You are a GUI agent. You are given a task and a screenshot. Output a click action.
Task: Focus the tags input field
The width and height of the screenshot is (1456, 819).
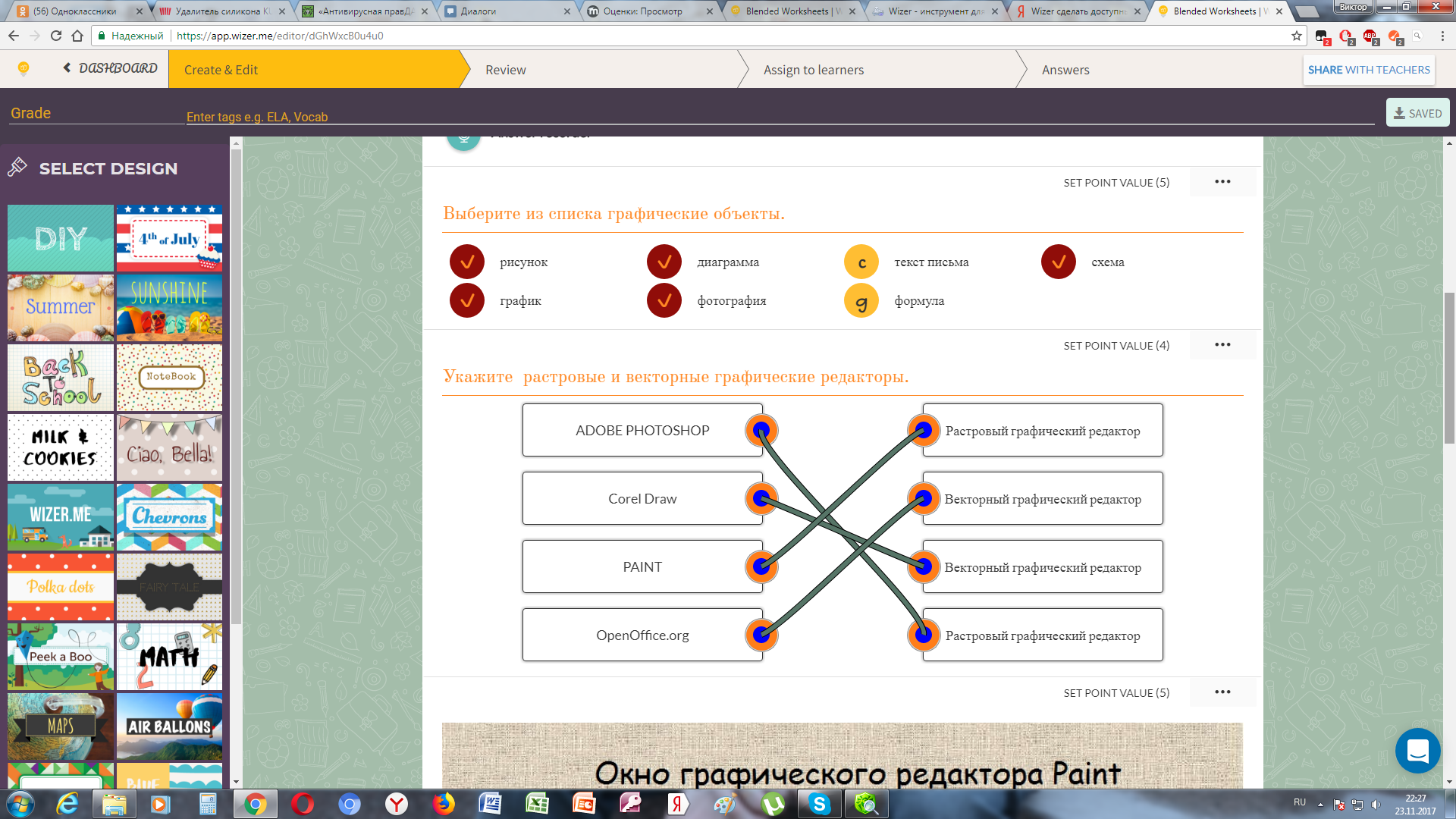[780, 116]
